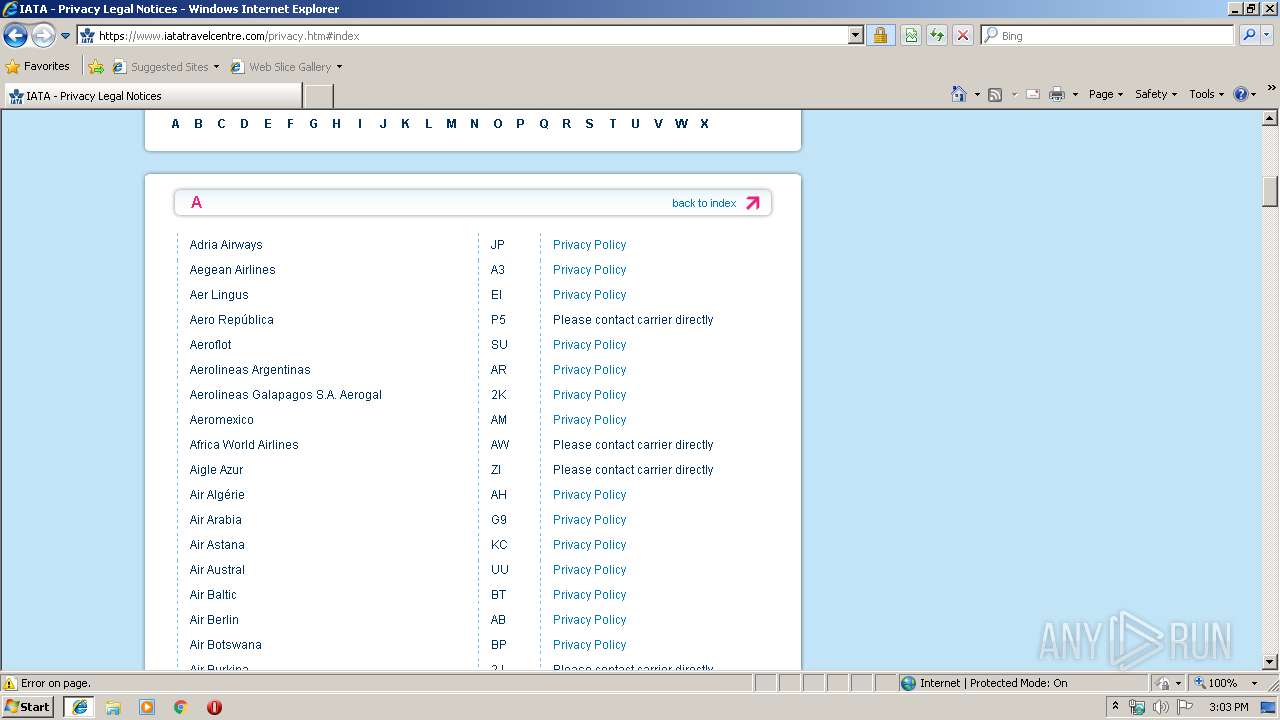Click the browser Forward arrow button
The image size is (1280, 720).
tap(43, 35)
